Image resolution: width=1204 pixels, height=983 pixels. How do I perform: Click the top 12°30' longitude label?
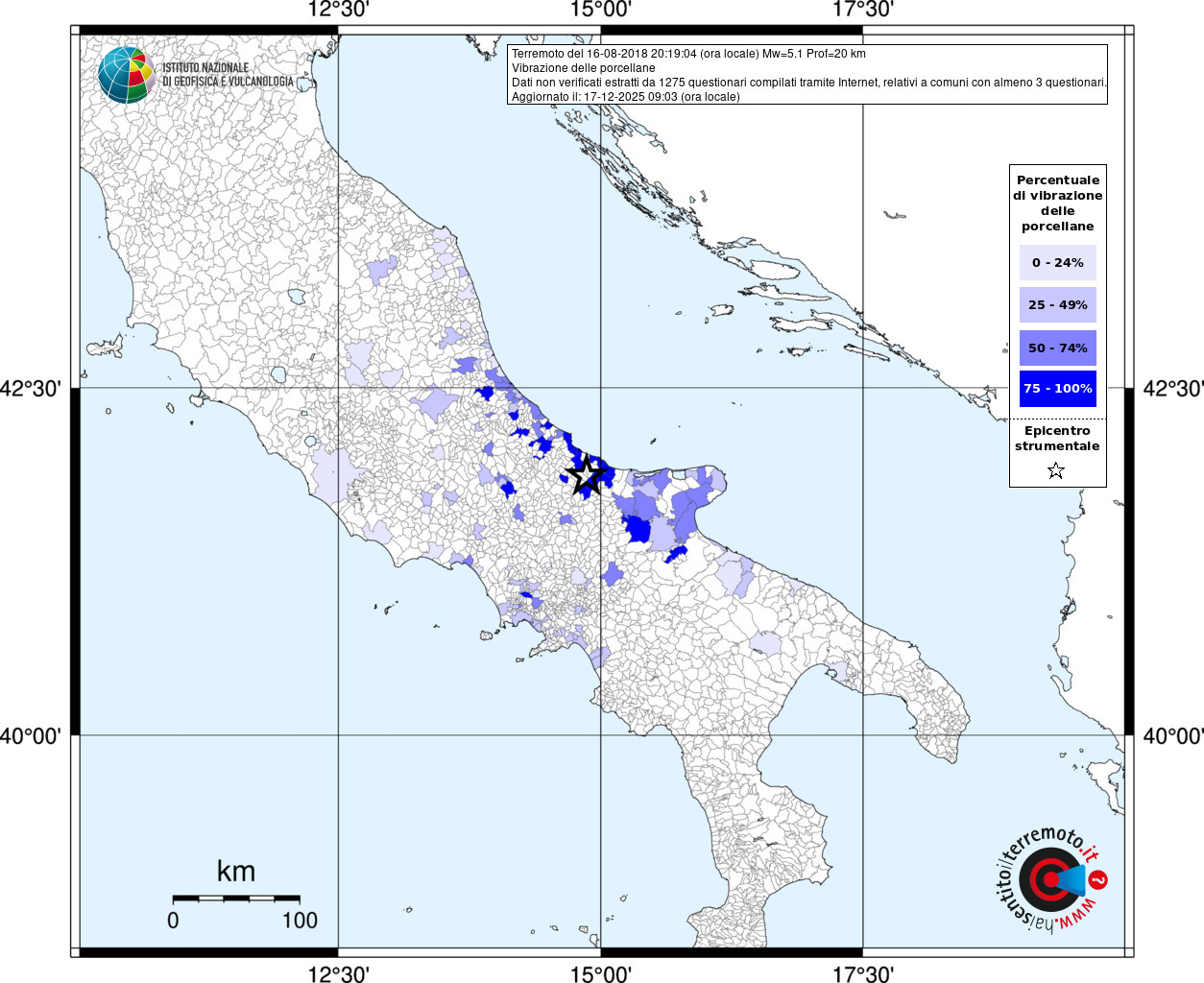pos(338,10)
